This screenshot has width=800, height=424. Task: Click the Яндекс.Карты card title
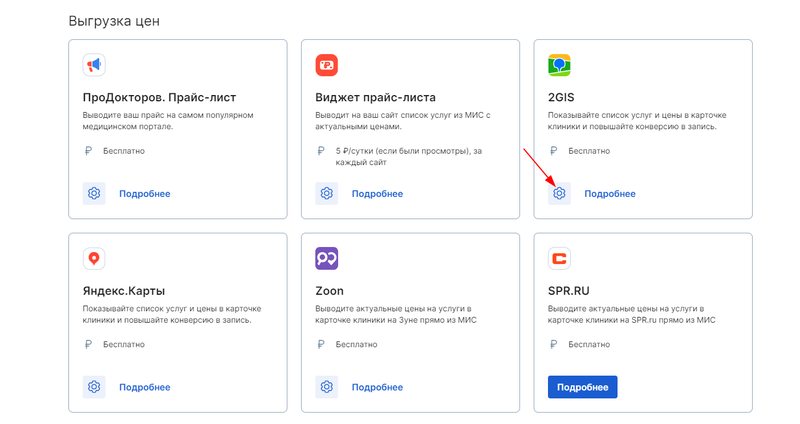(x=124, y=291)
